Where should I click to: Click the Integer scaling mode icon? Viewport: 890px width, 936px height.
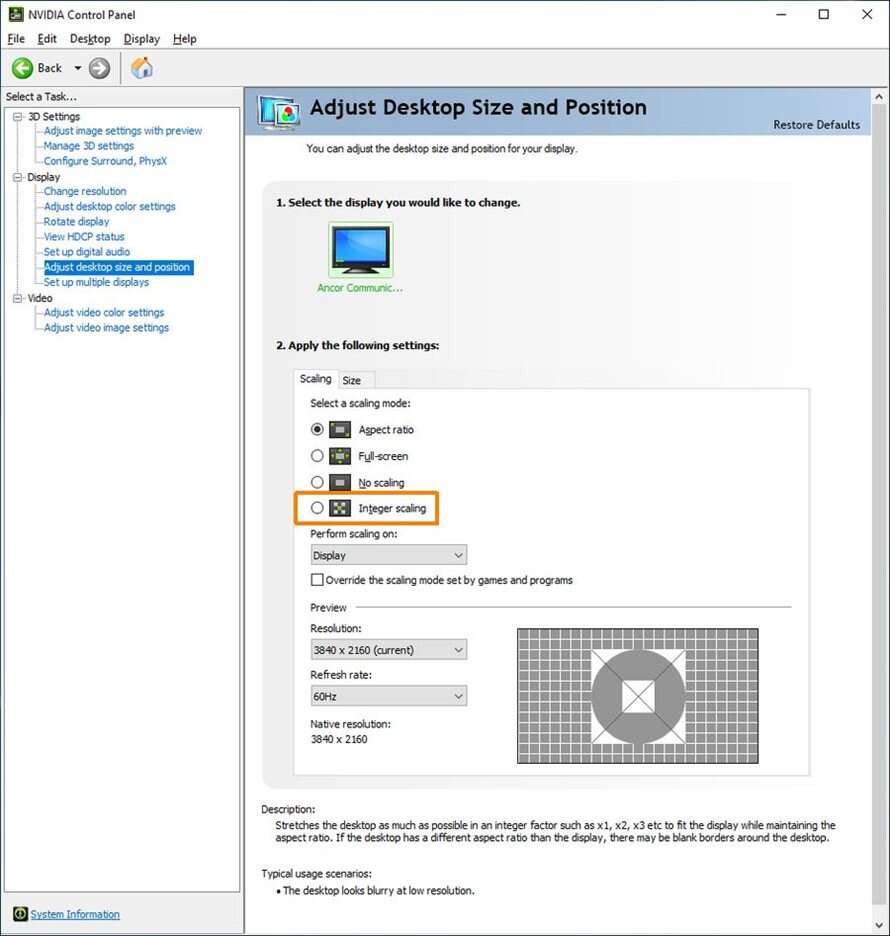340,509
